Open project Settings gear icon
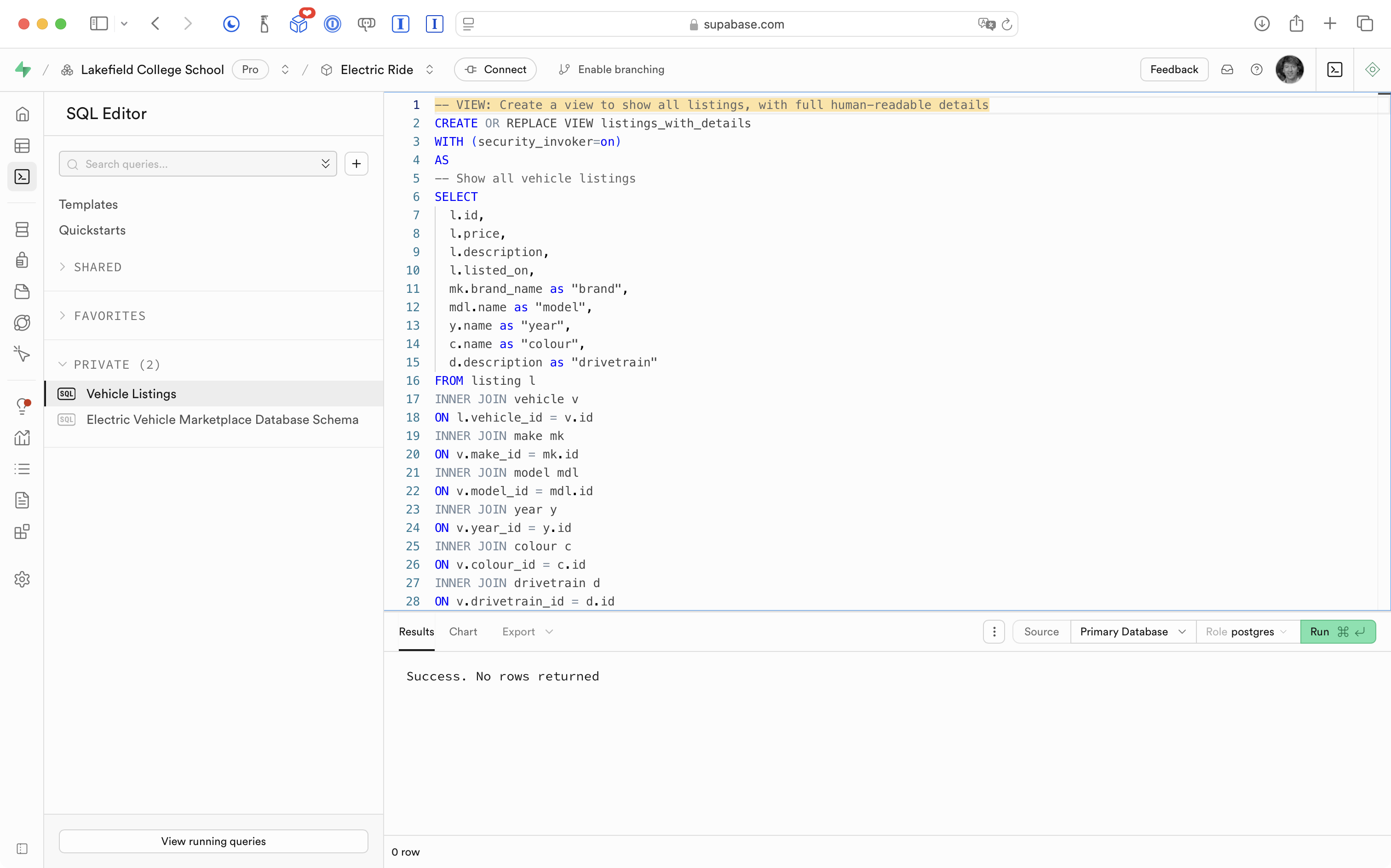The width and height of the screenshot is (1391, 868). pos(22,579)
